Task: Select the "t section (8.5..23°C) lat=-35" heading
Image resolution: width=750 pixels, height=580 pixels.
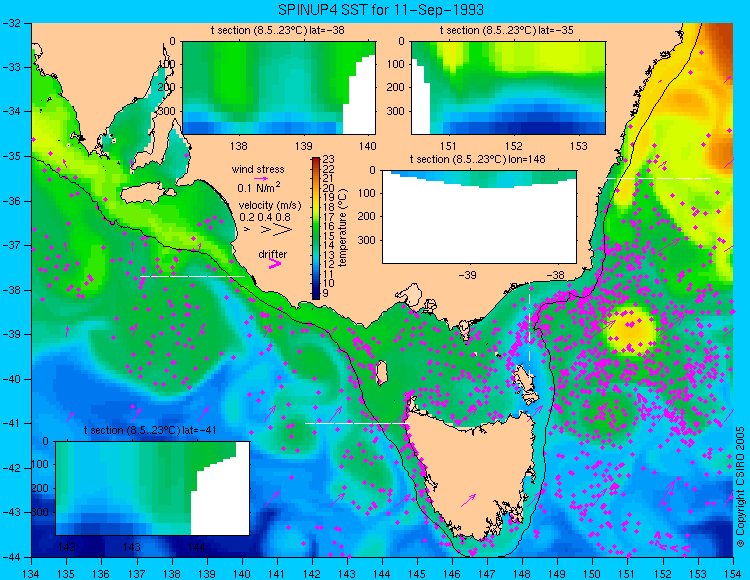Action: point(507,30)
